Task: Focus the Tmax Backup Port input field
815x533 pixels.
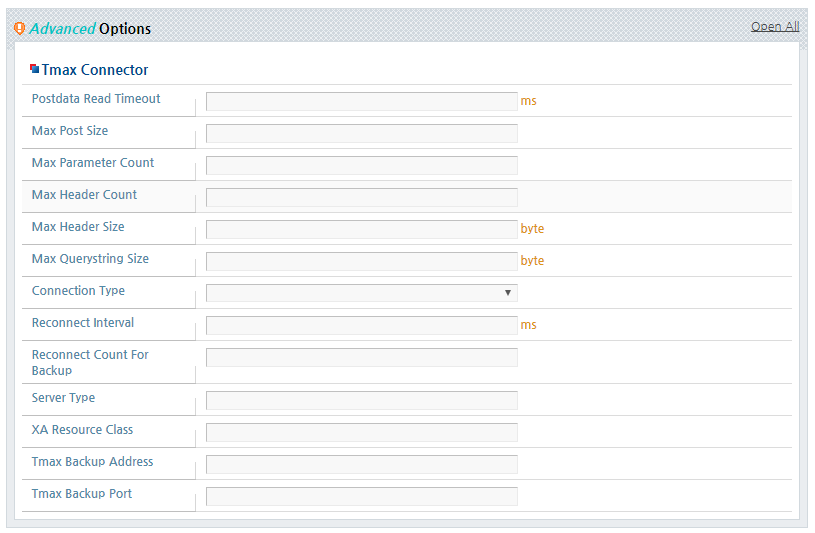Action: point(362,496)
